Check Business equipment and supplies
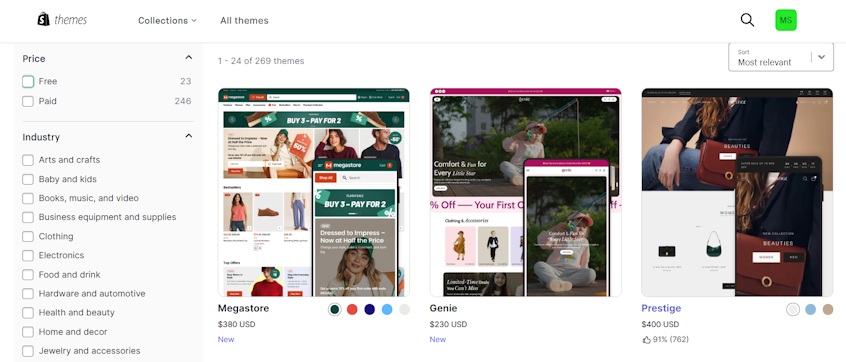 [28, 217]
